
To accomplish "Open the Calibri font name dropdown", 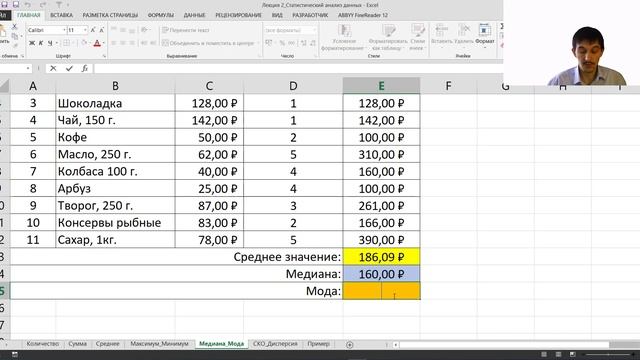I will [x=64, y=30].
